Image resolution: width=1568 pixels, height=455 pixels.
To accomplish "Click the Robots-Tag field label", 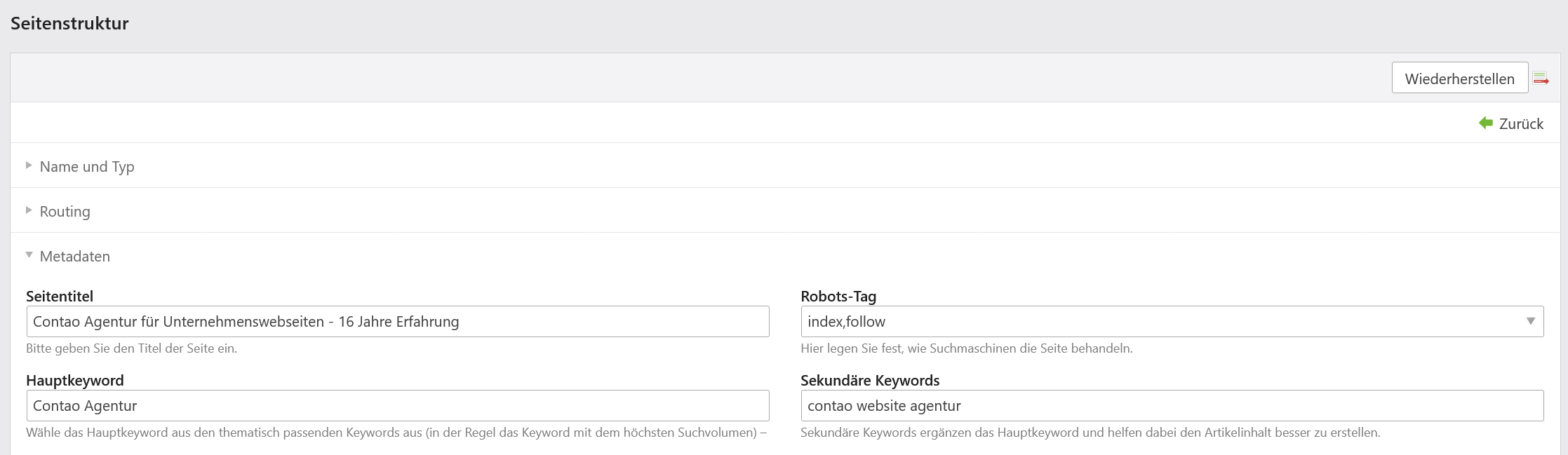I will pyautogui.click(x=838, y=296).
